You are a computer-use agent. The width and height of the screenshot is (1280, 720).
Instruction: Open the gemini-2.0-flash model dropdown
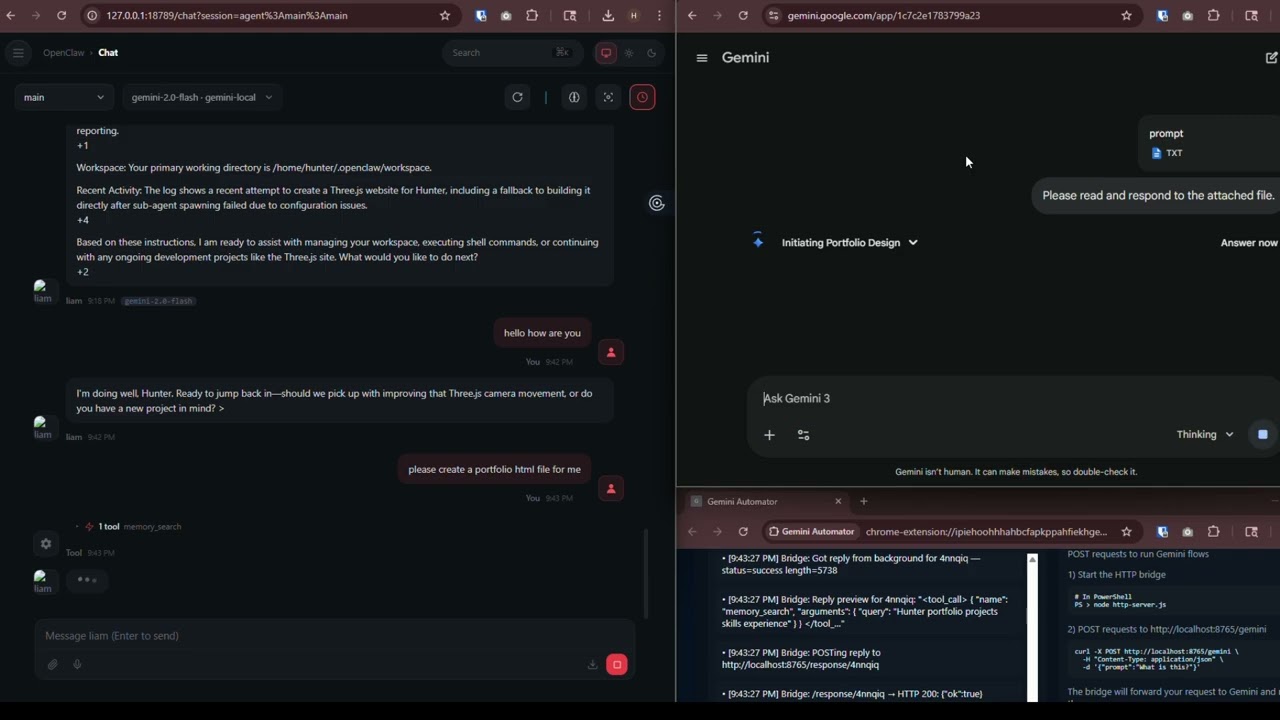click(202, 97)
